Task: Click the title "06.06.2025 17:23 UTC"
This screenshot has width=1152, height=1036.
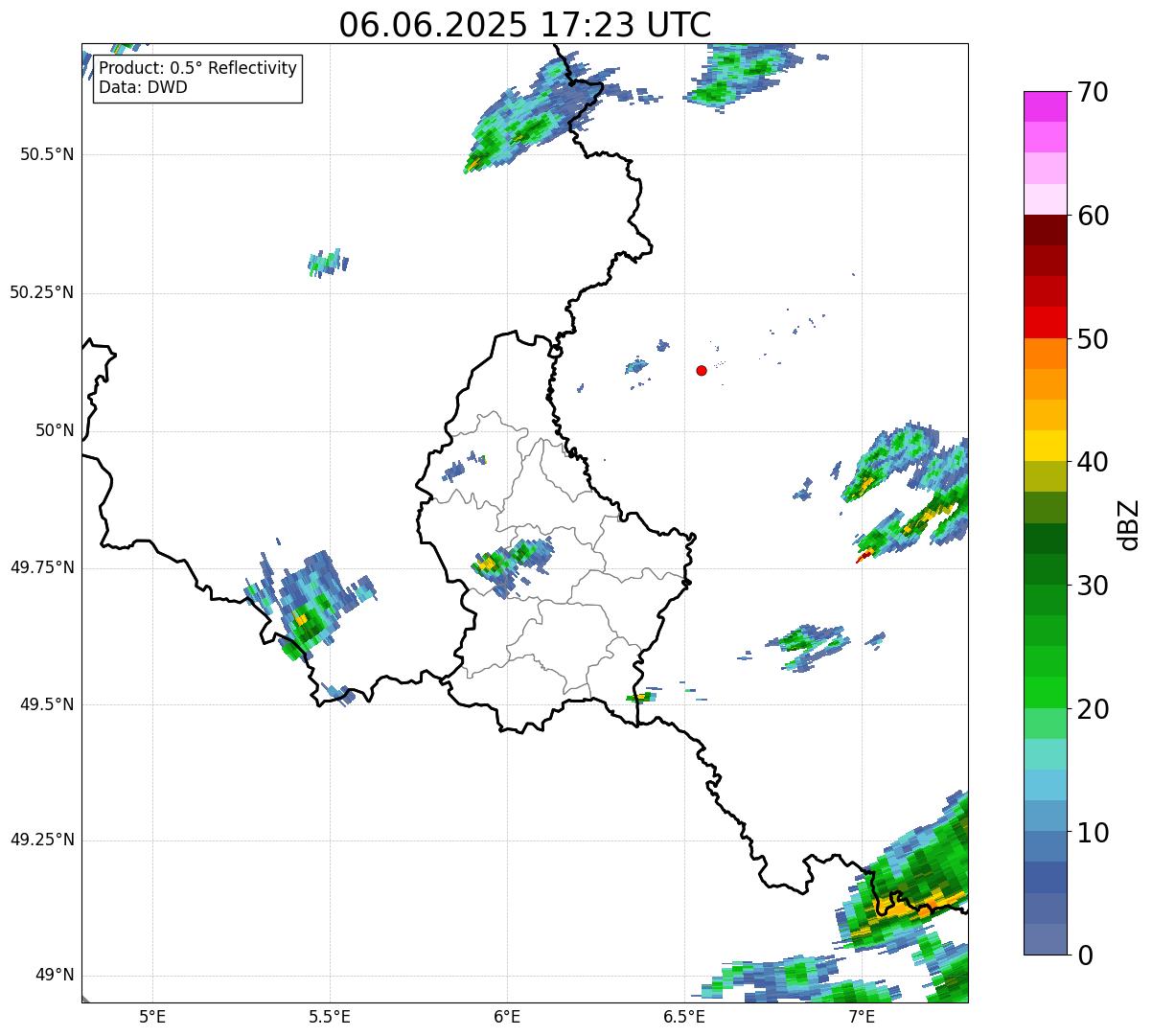Action: tap(525, 24)
